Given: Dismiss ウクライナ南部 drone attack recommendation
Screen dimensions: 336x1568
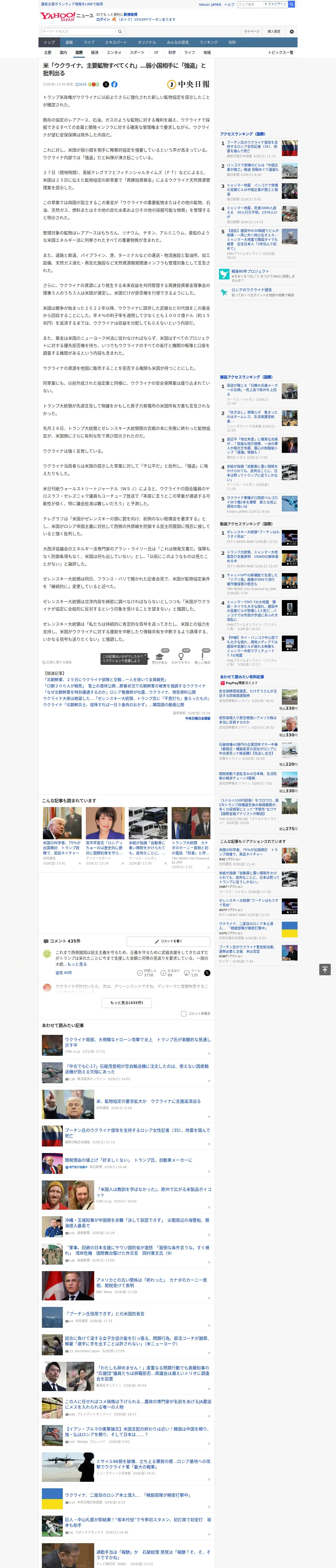Looking at the screenshot, I should [209, 1053].
